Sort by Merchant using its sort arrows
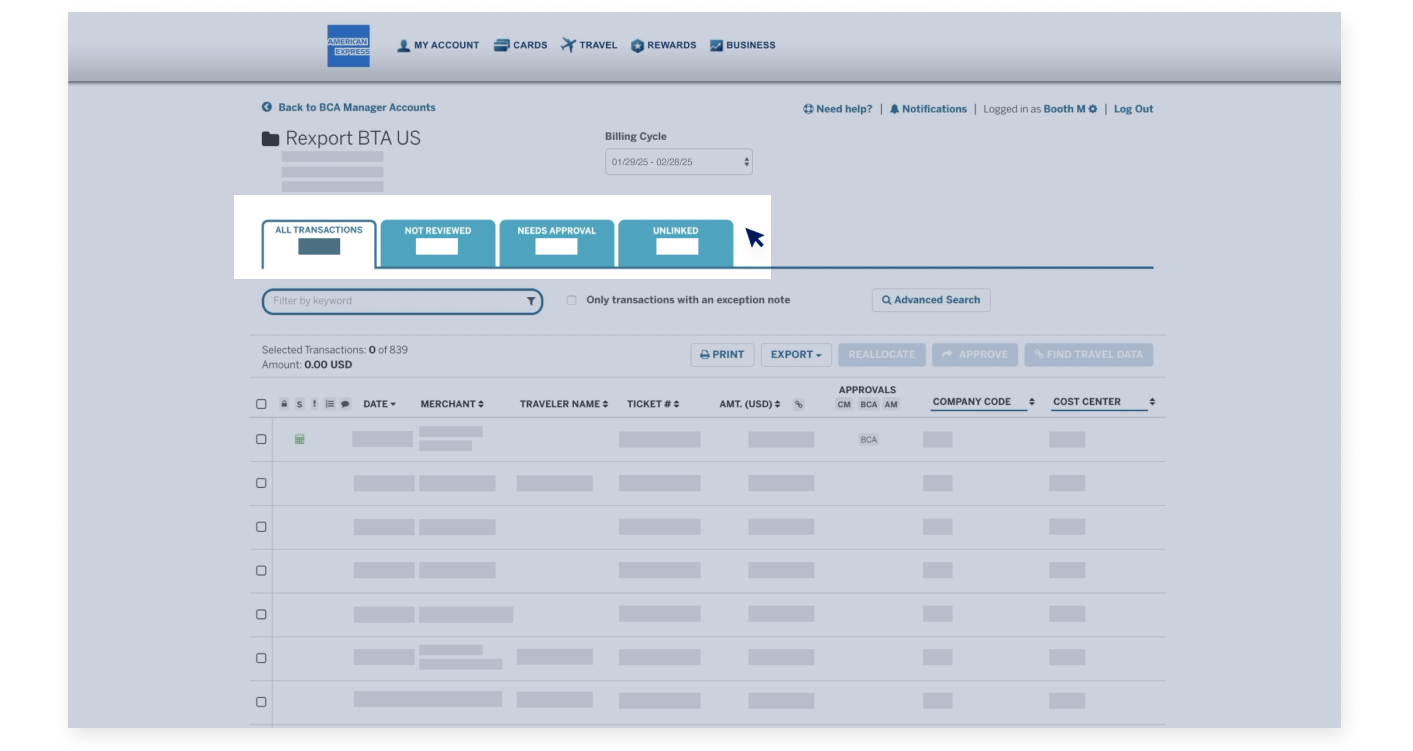Screen dimensions: 1413x751 (x=481, y=403)
